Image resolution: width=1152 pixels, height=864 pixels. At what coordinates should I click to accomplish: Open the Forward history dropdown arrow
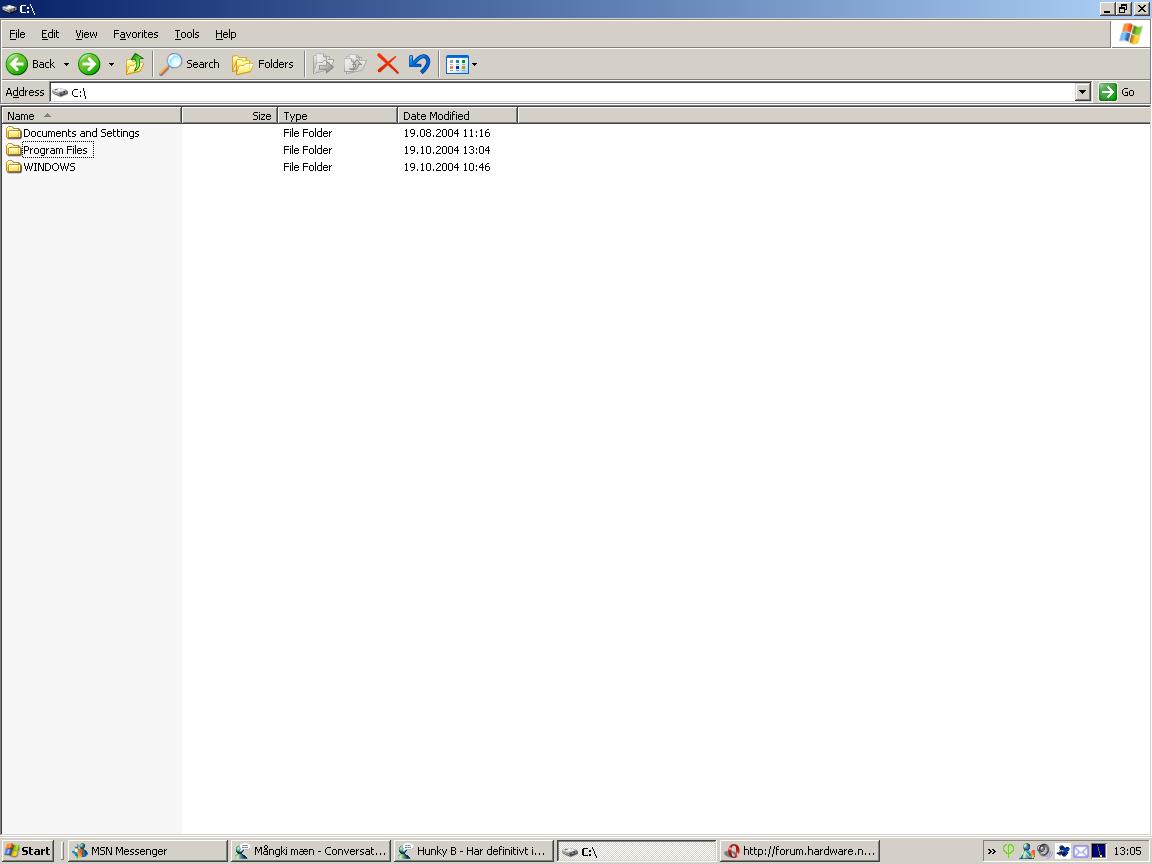coord(112,65)
